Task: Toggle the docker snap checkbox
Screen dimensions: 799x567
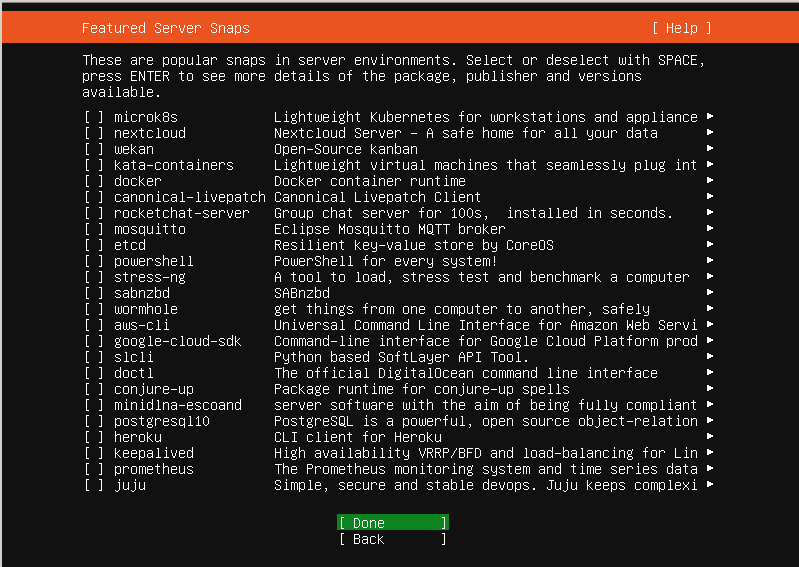Action: pos(94,181)
